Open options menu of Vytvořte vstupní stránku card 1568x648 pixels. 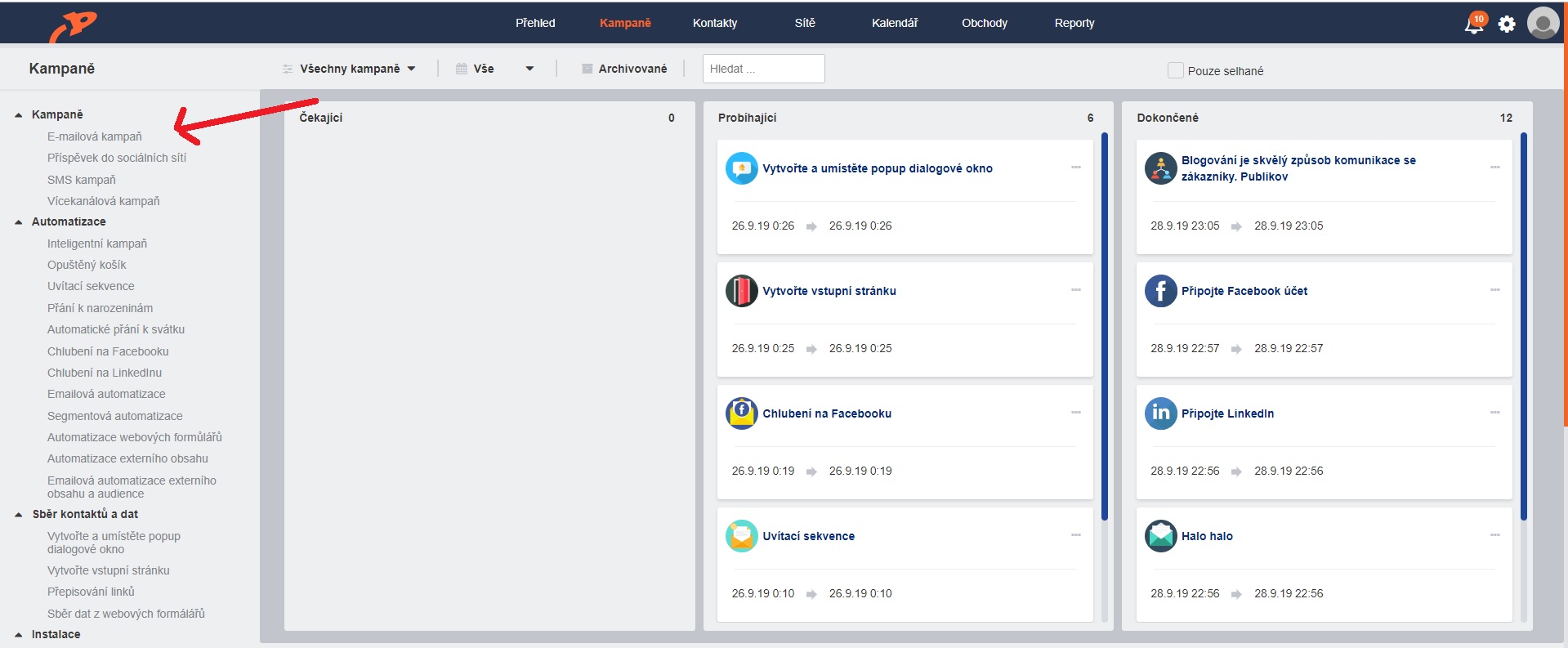coord(1076,290)
